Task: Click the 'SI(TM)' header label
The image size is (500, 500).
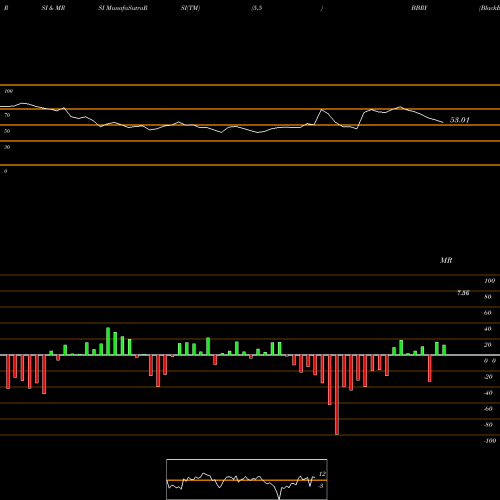Action: click(x=190, y=8)
